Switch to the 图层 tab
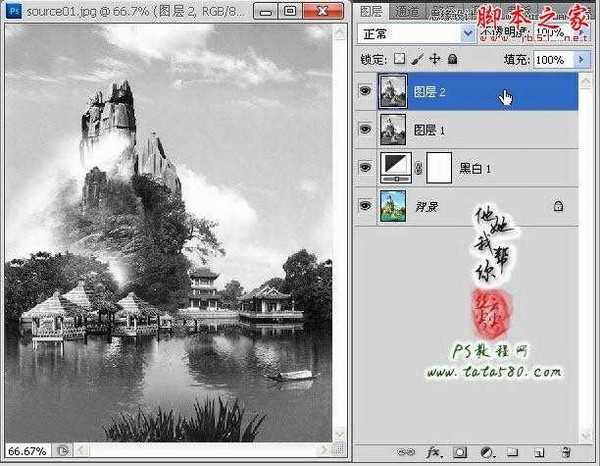The image size is (600, 466). pos(370,11)
